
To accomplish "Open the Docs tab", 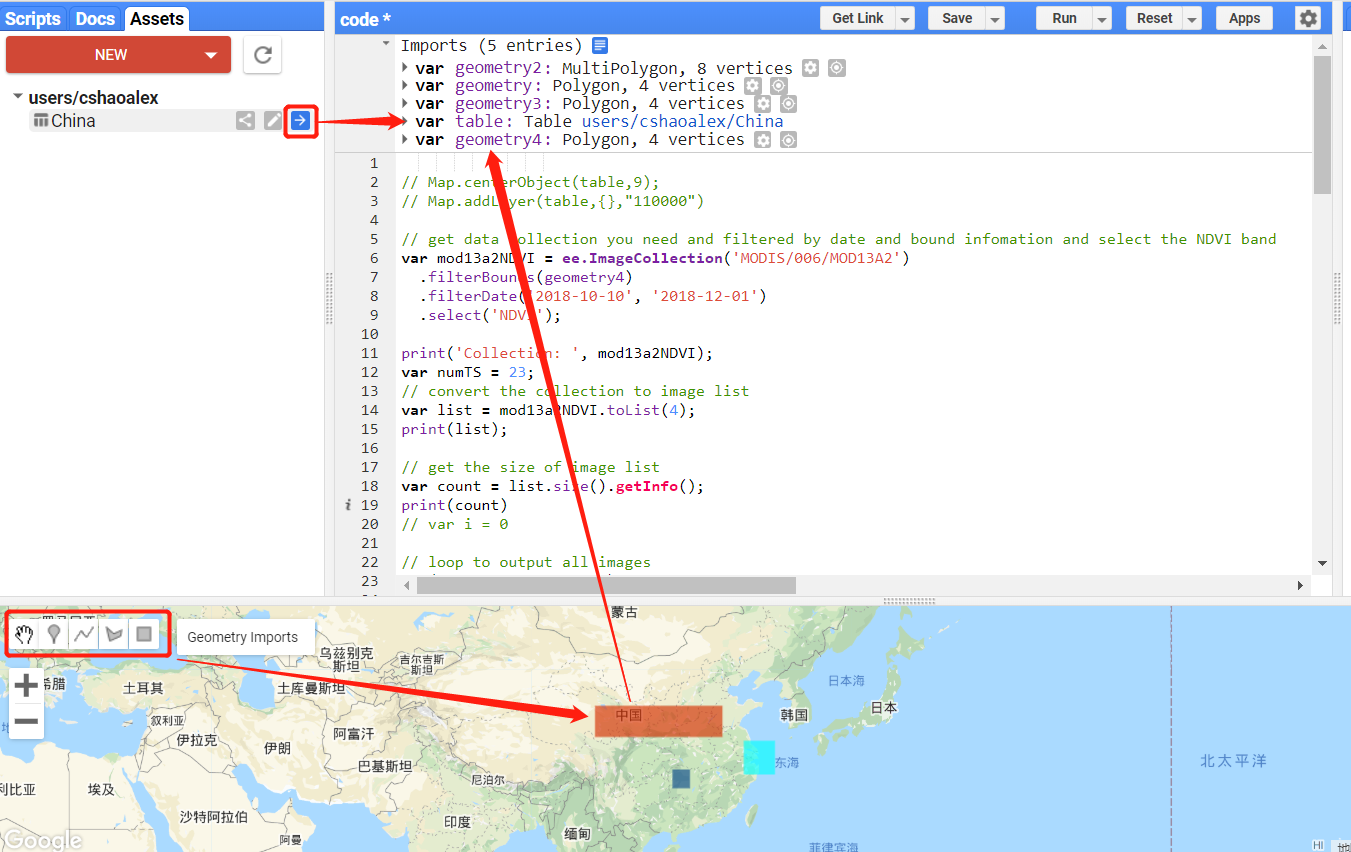I will click(x=94, y=17).
